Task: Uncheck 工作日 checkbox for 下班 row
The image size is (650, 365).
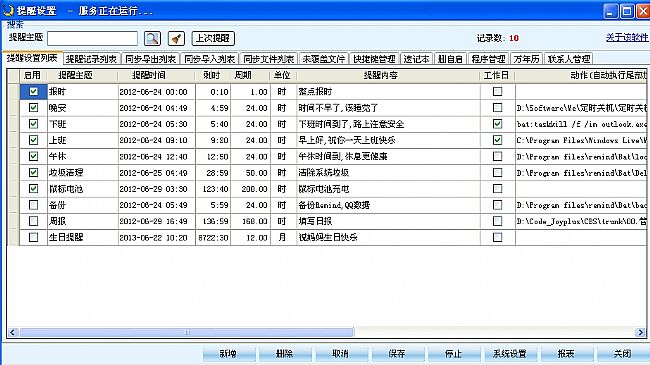Action: click(497, 124)
